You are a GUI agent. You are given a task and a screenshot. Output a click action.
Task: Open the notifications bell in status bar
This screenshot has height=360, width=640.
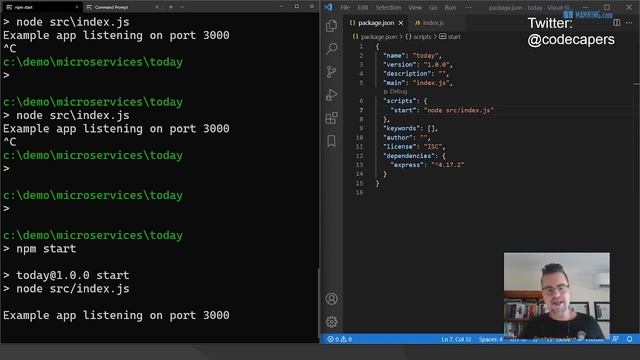[629, 339]
